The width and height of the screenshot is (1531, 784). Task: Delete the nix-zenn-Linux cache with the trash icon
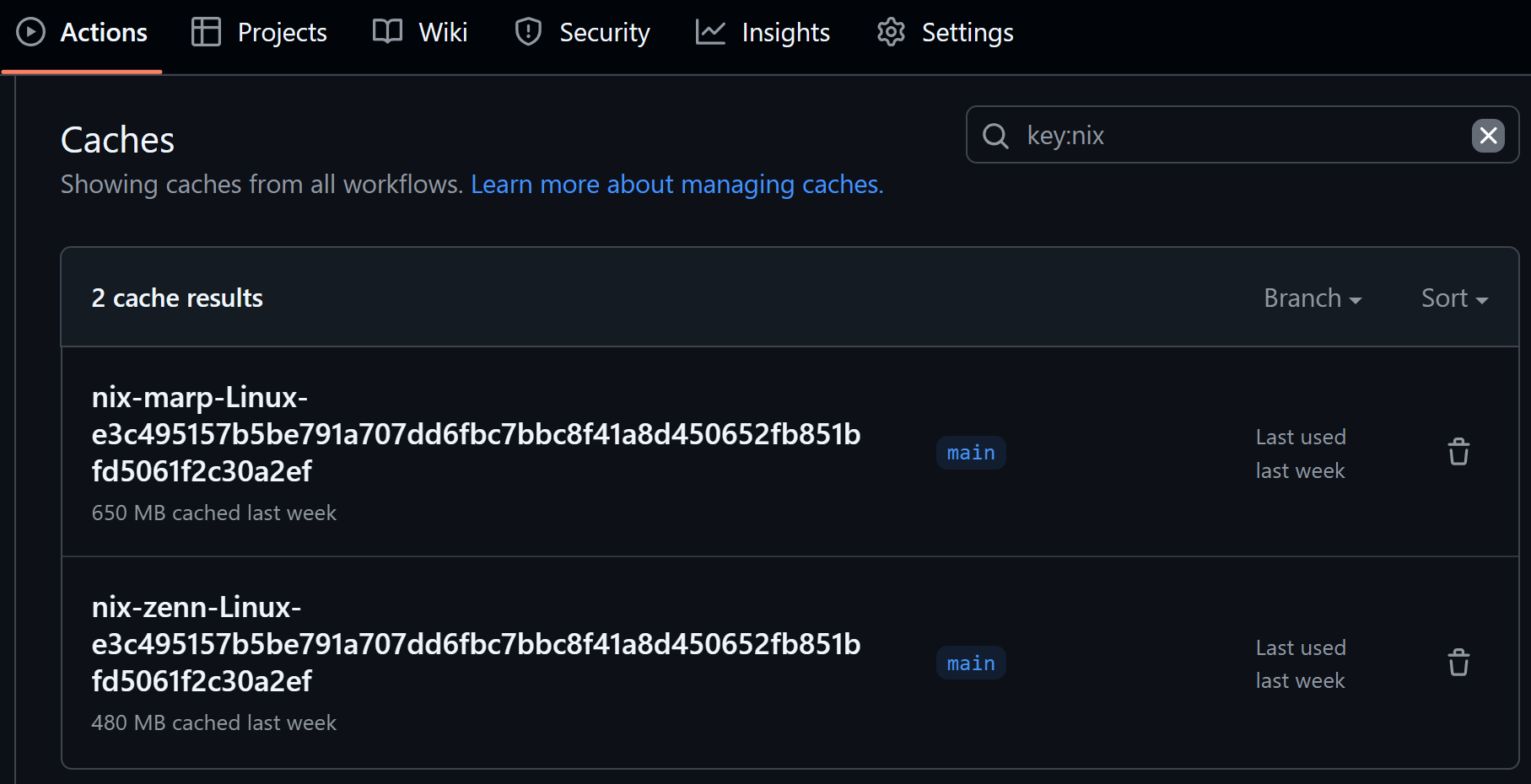click(1458, 663)
